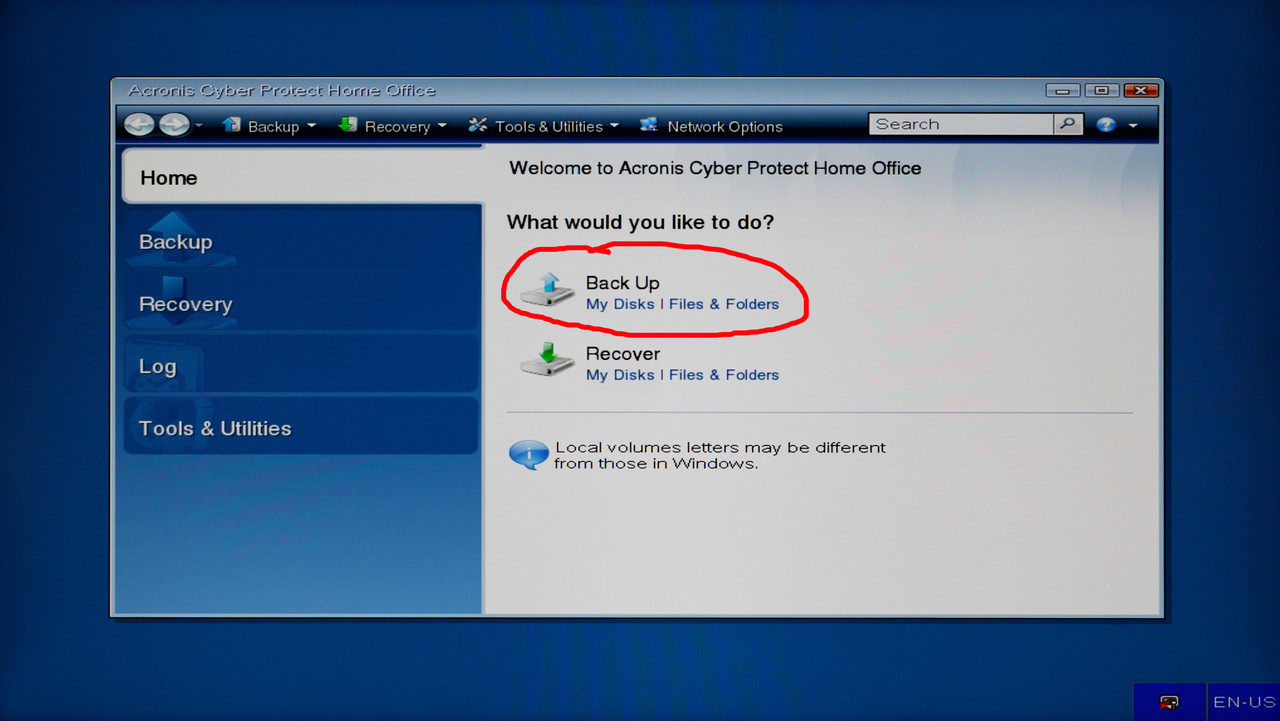Open the Tools & Utilities toolbar menu

coord(544,126)
